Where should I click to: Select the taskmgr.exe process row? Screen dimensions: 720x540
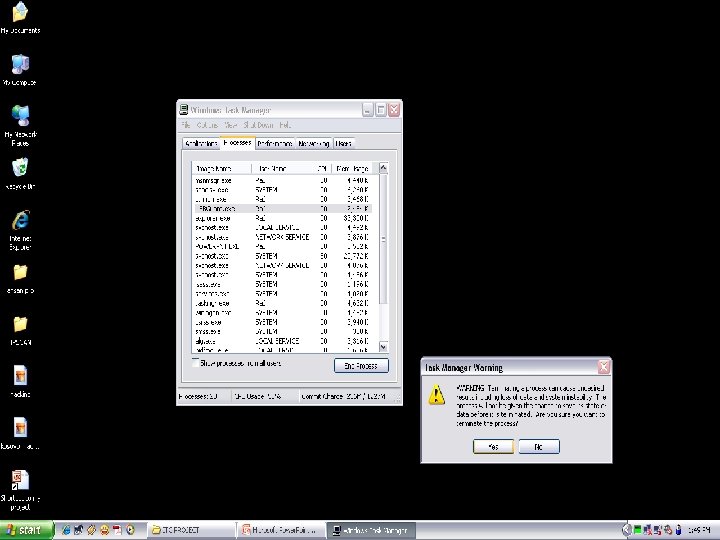point(282,303)
